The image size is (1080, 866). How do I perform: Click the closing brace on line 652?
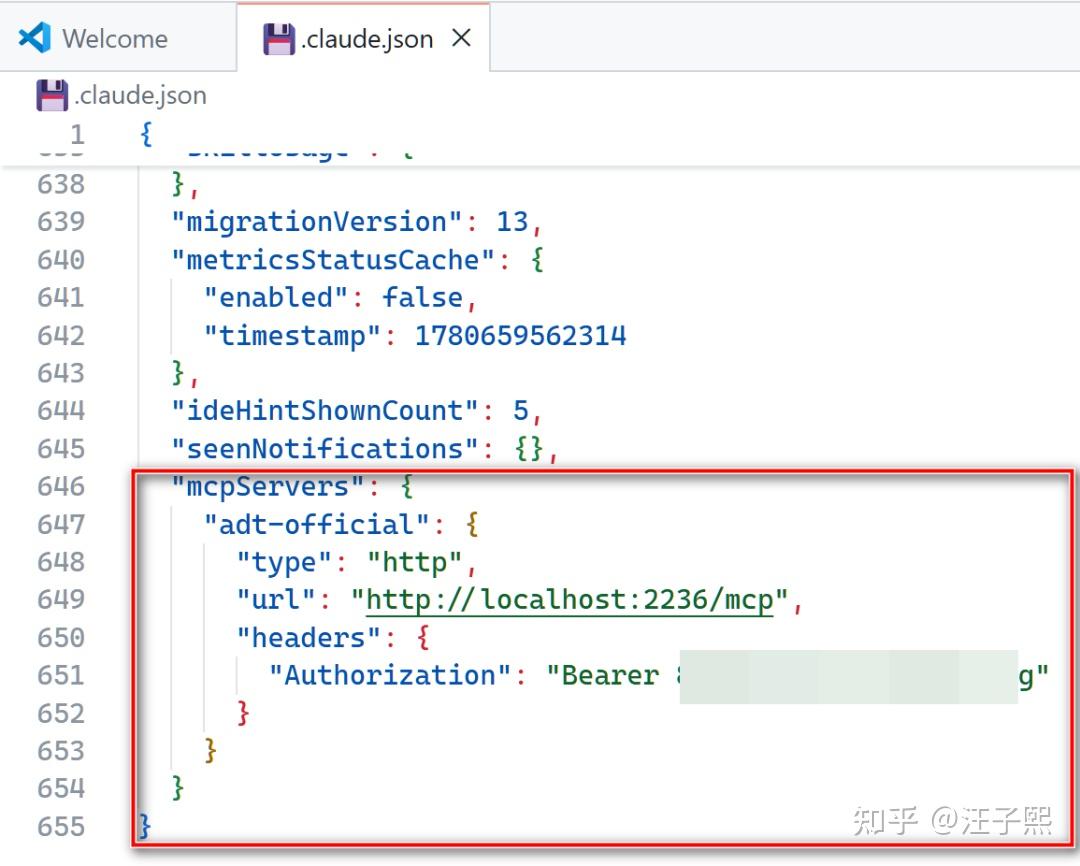(242, 712)
